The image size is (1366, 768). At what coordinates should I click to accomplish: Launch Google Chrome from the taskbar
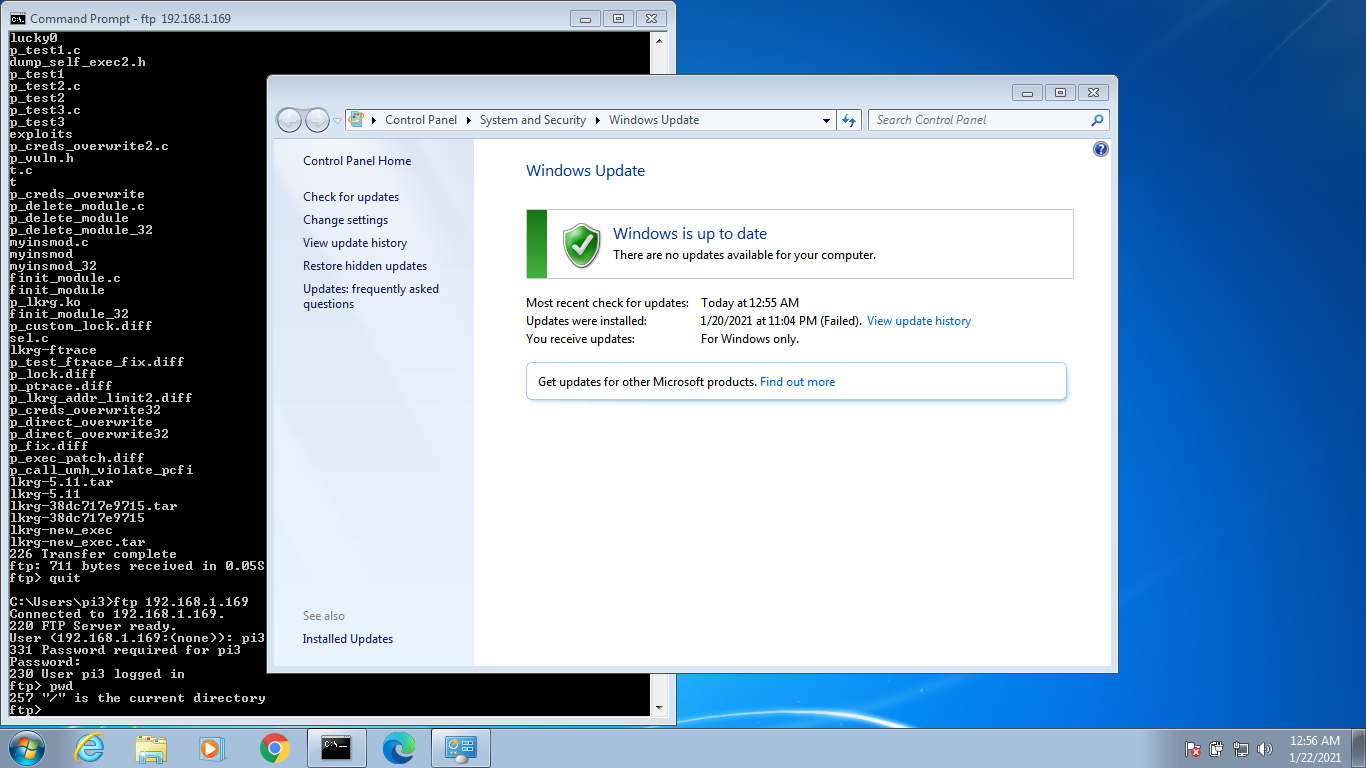pyautogui.click(x=275, y=748)
